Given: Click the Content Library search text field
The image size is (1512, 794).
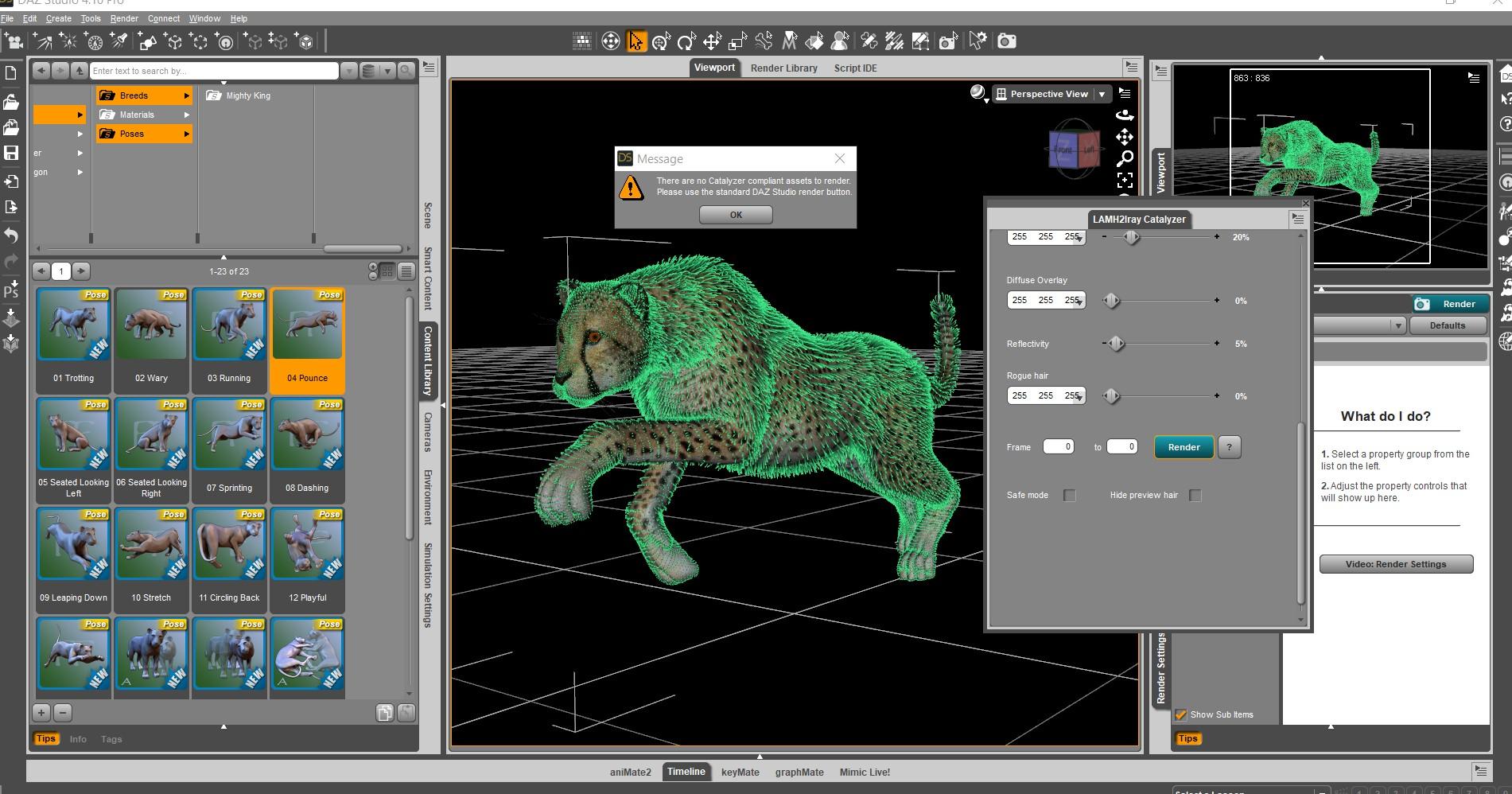Looking at the screenshot, I should point(214,71).
